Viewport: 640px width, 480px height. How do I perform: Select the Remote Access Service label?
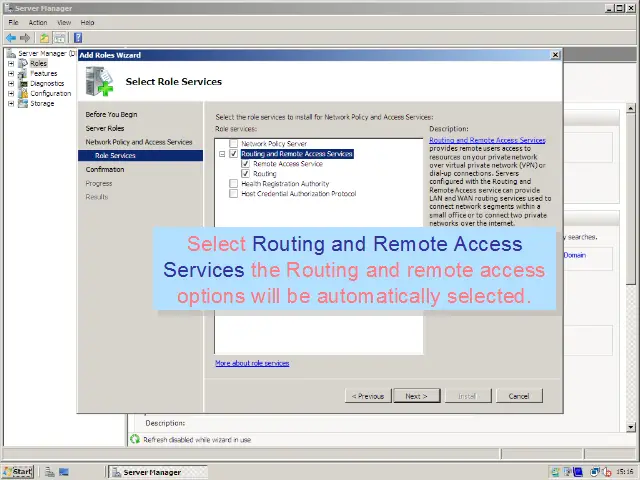[288, 164]
